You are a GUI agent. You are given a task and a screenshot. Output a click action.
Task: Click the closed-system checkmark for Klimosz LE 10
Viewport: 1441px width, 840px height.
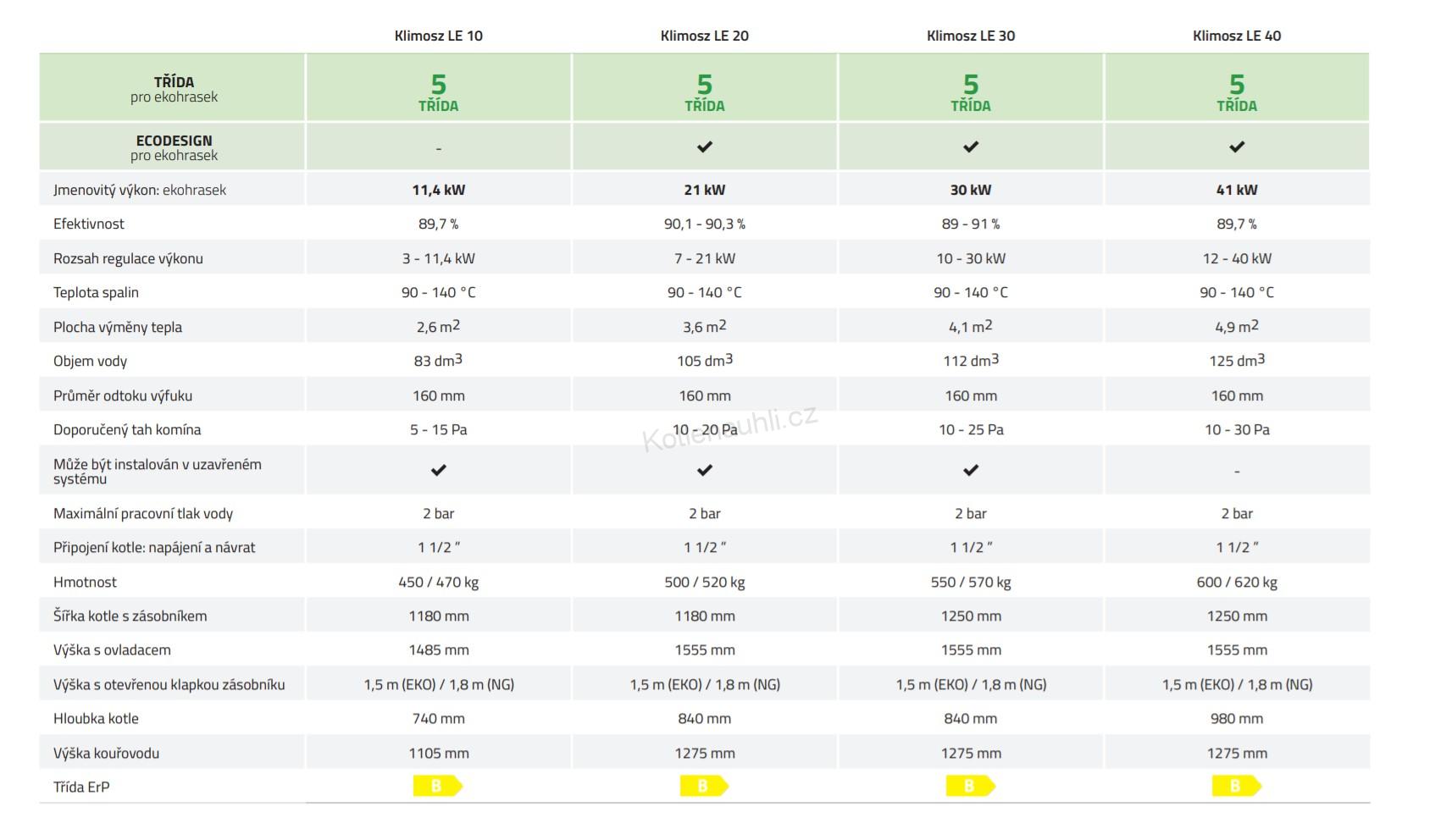[438, 470]
